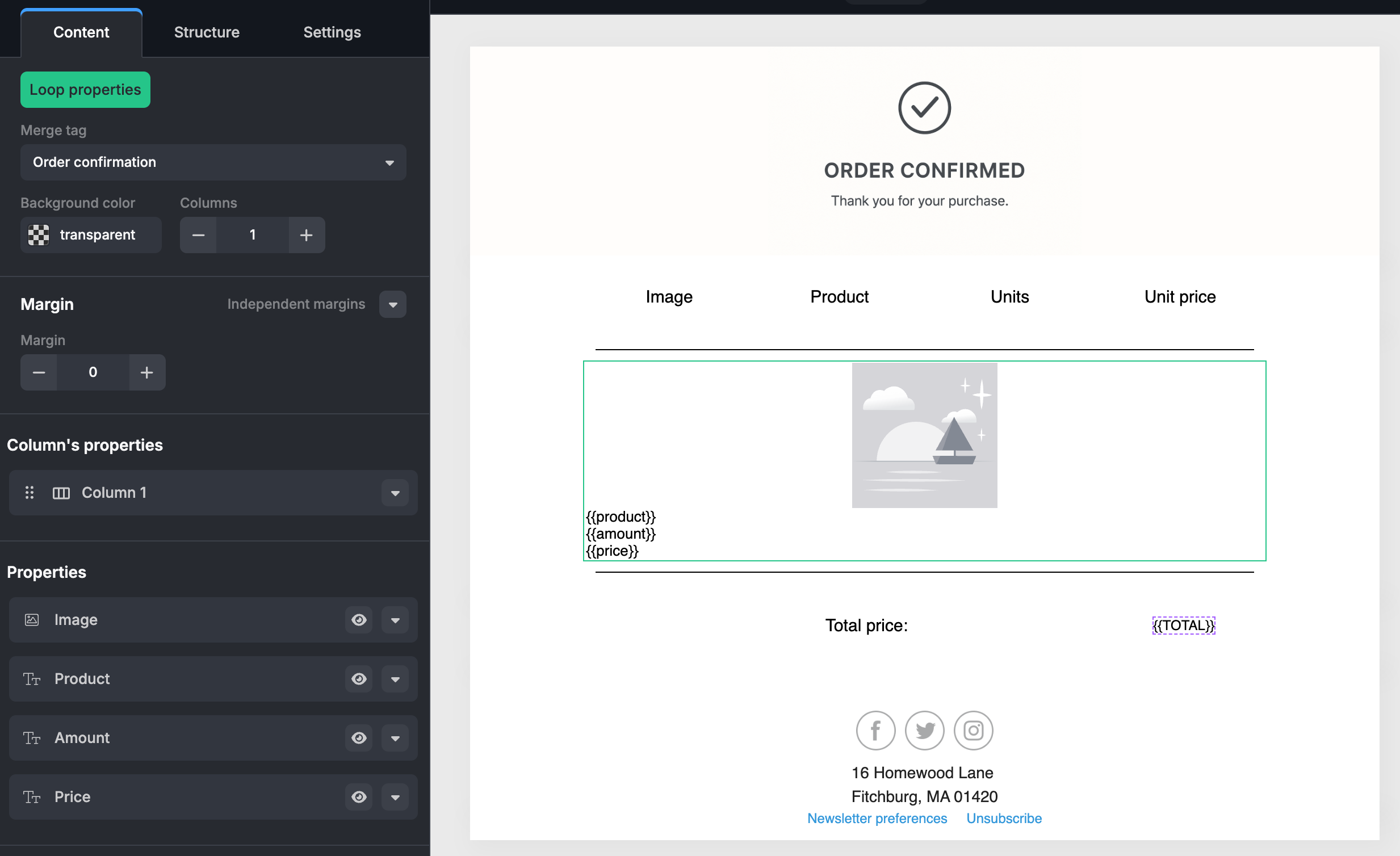Open the Settings tab
The height and width of the screenshot is (856, 1400).
tap(332, 32)
